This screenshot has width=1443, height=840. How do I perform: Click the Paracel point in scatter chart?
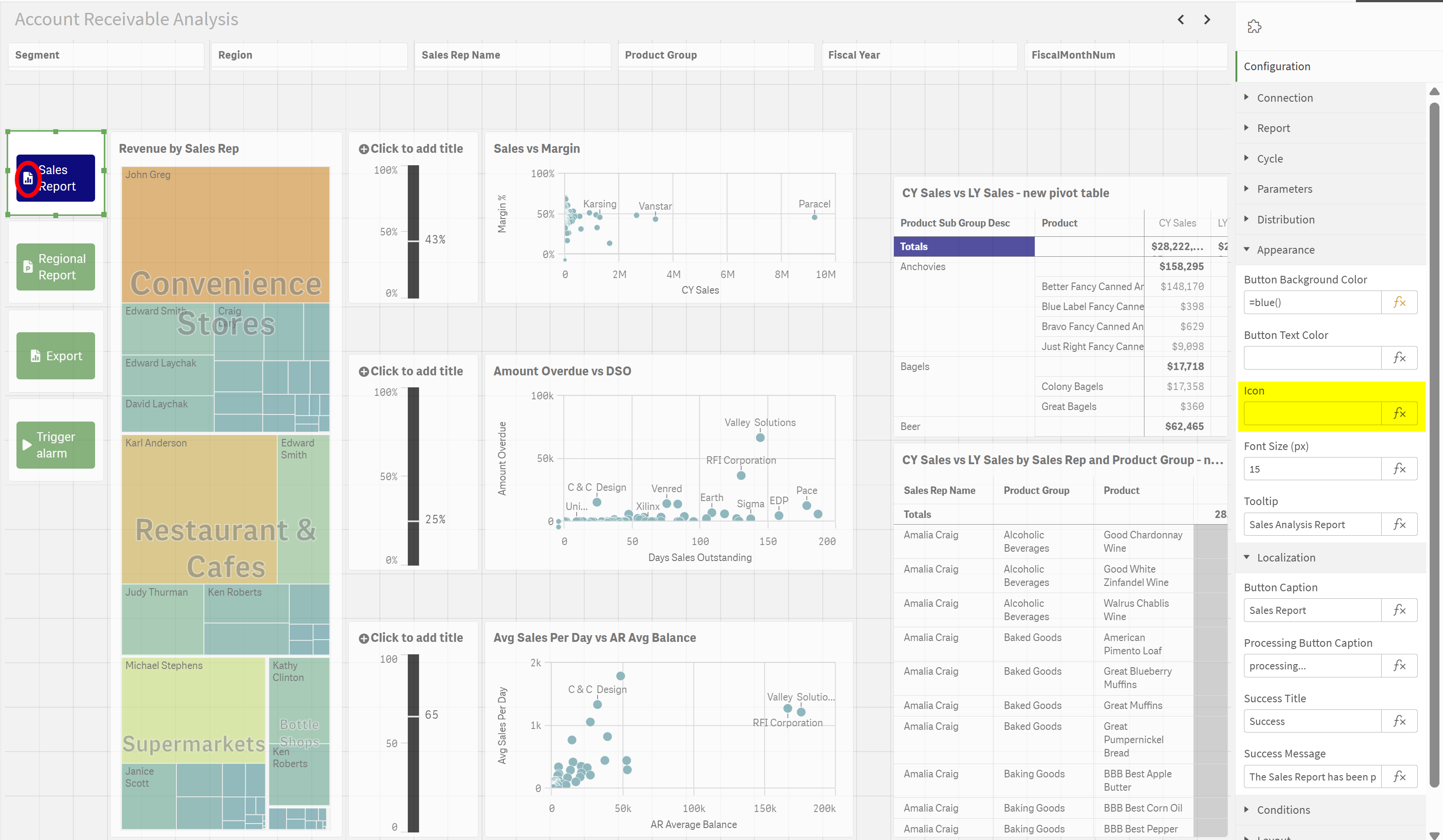814,217
